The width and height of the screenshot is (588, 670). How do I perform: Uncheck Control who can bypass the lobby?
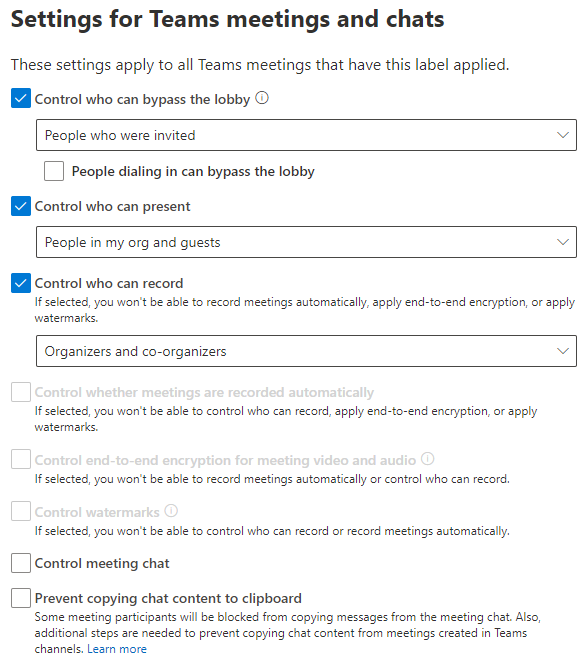coord(21,98)
